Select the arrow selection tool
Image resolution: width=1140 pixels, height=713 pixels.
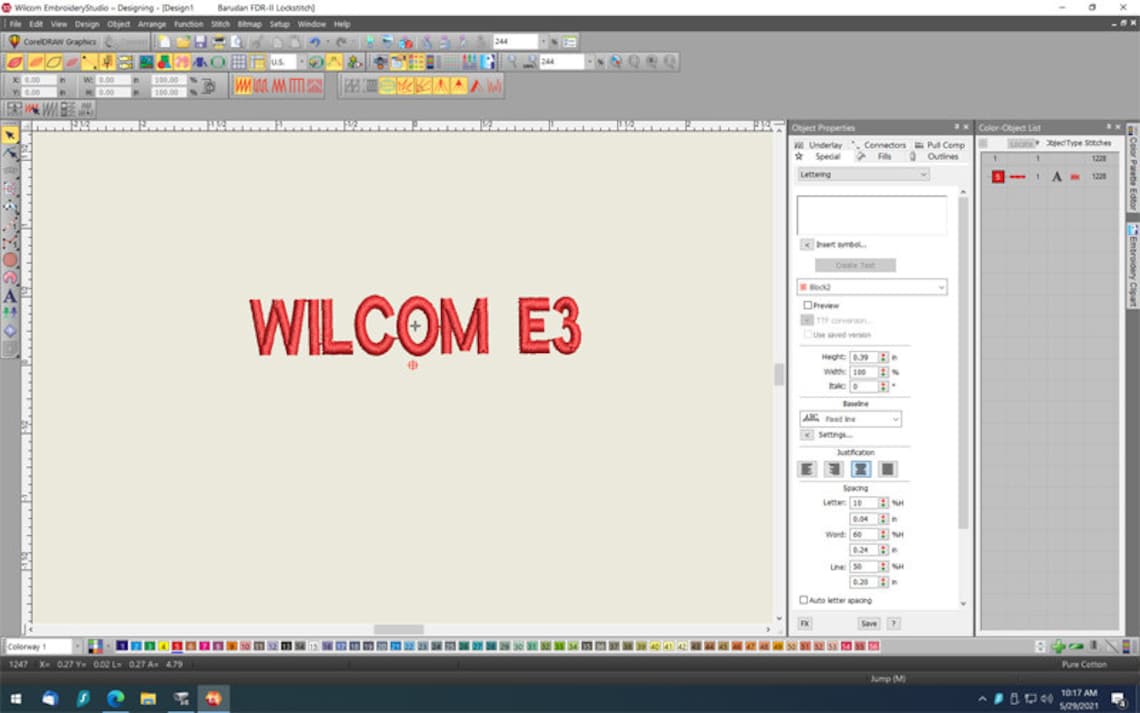[11, 133]
